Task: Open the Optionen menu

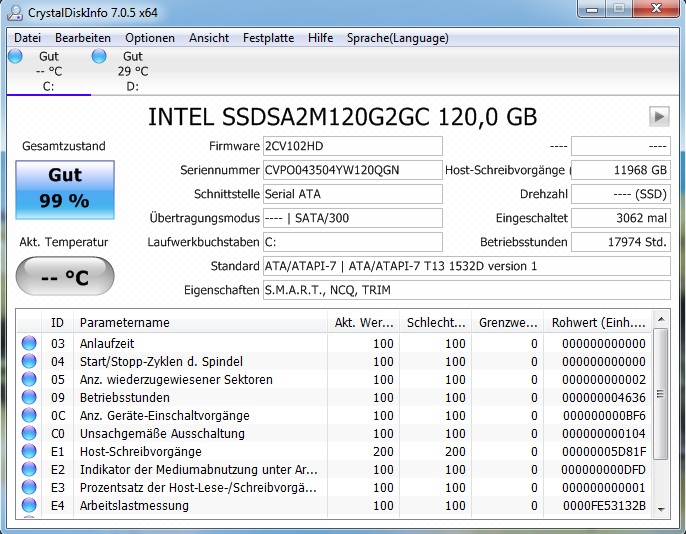Action: click(x=150, y=38)
